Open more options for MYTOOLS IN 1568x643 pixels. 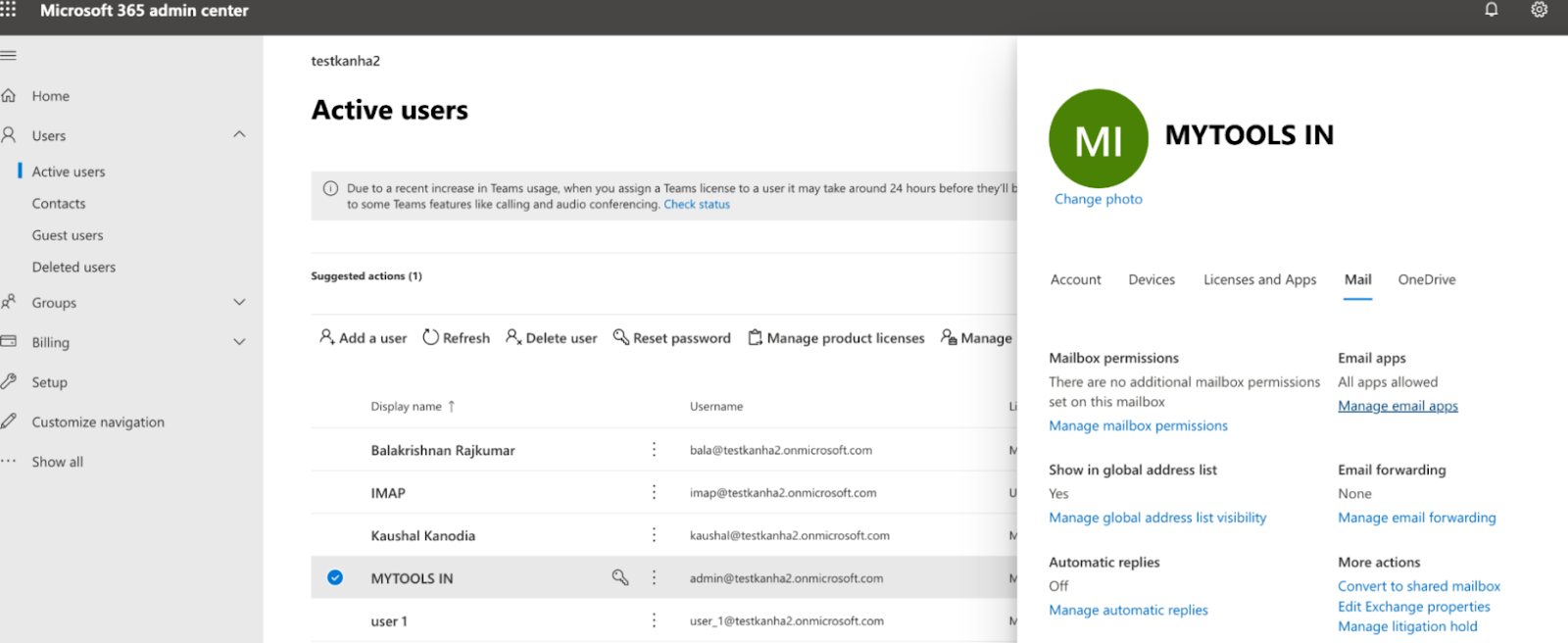(x=654, y=577)
